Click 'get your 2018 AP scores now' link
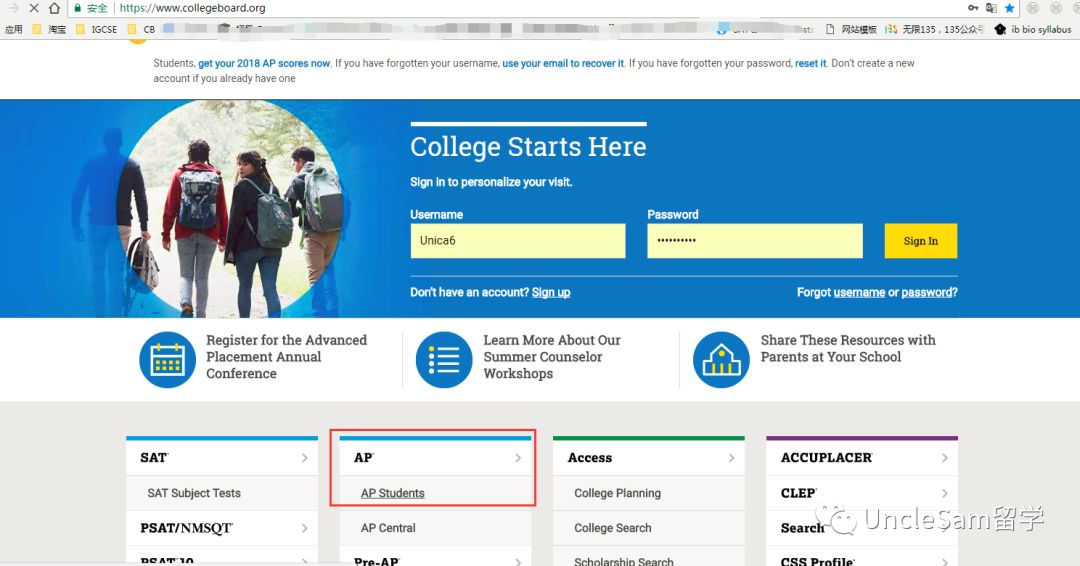 coord(264,63)
